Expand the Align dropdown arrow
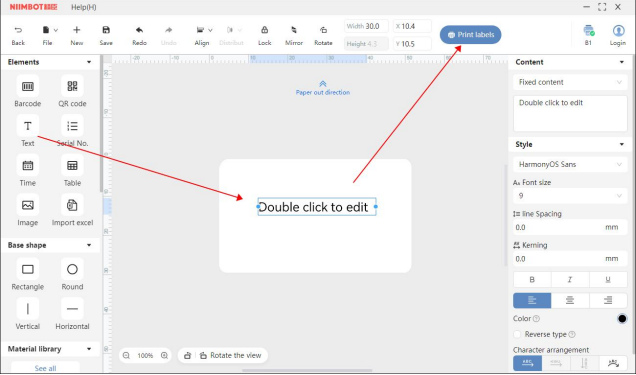Image resolution: width=636 pixels, height=375 pixels. coord(210,30)
